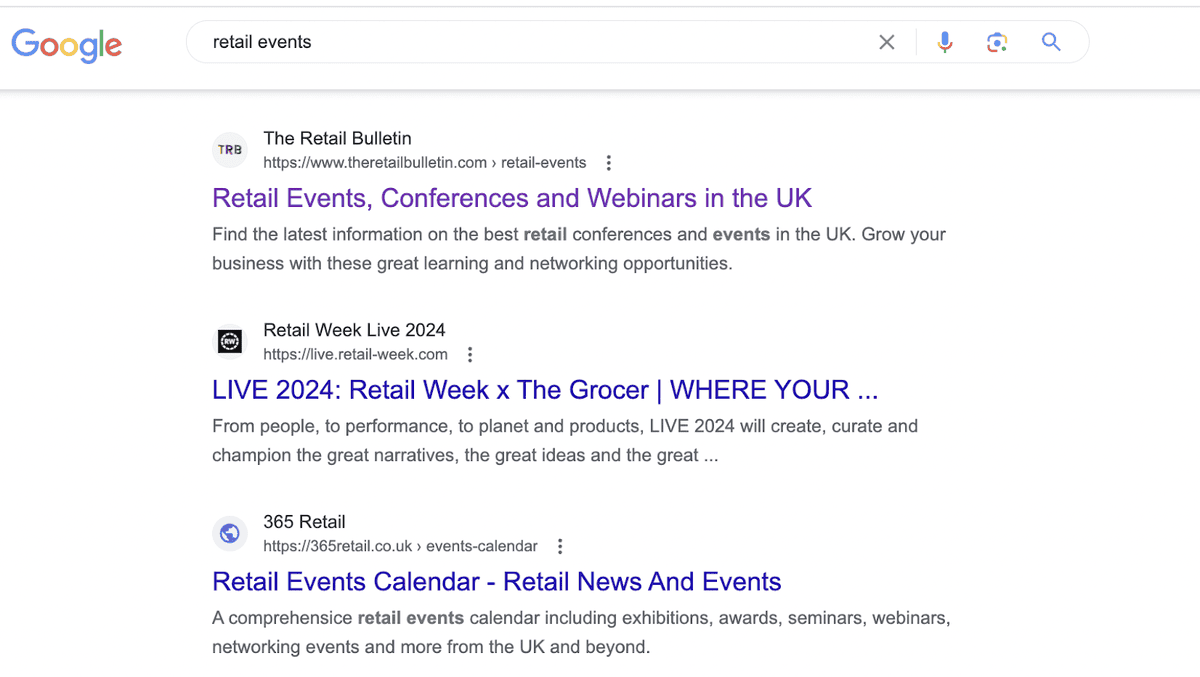Click the Retail Week Live 2024 site name

point(354,330)
